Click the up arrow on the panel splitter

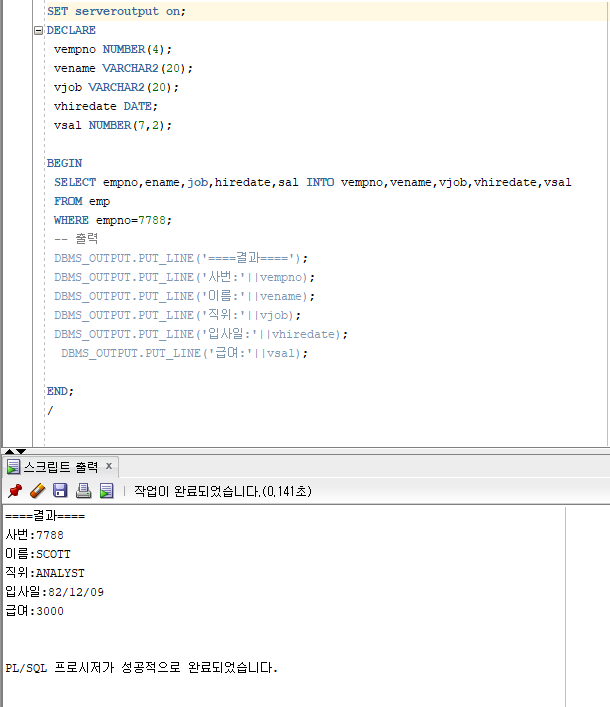click(9, 451)
